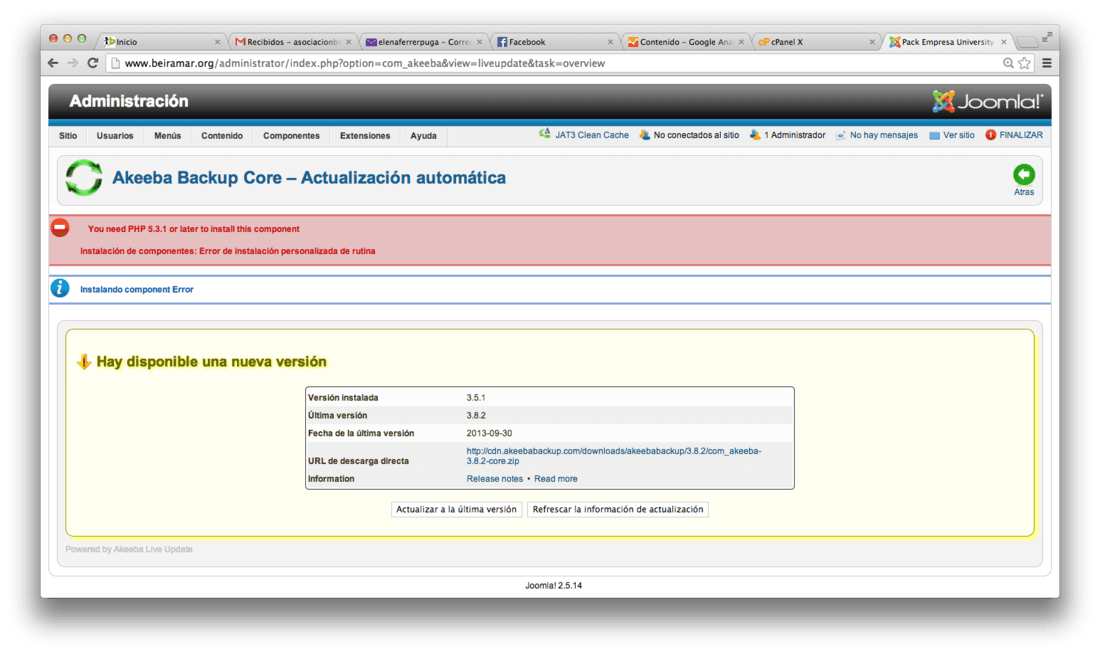Click the green Atras back arrow icon
1100x654 pixels.
[x=1024, y=174]
